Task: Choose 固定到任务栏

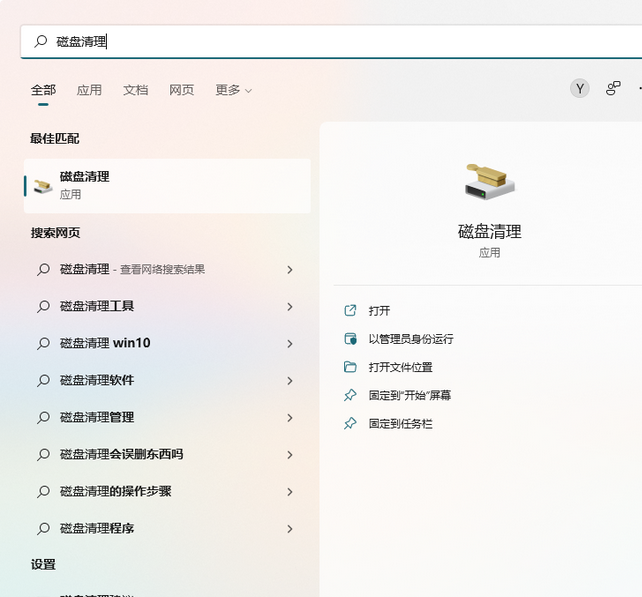Action: click(x=400, y=423)
